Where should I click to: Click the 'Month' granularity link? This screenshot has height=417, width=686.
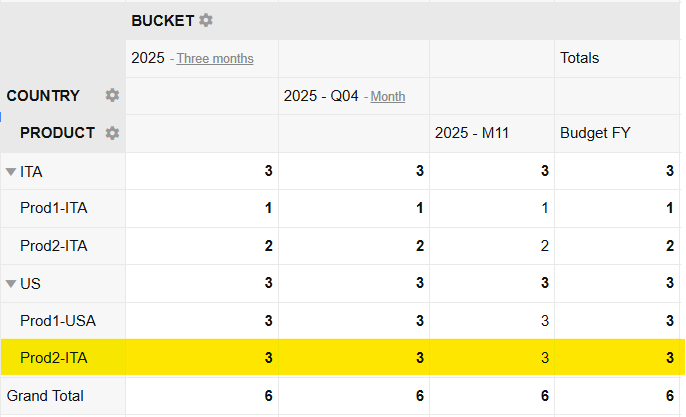[x=388, y=97]
